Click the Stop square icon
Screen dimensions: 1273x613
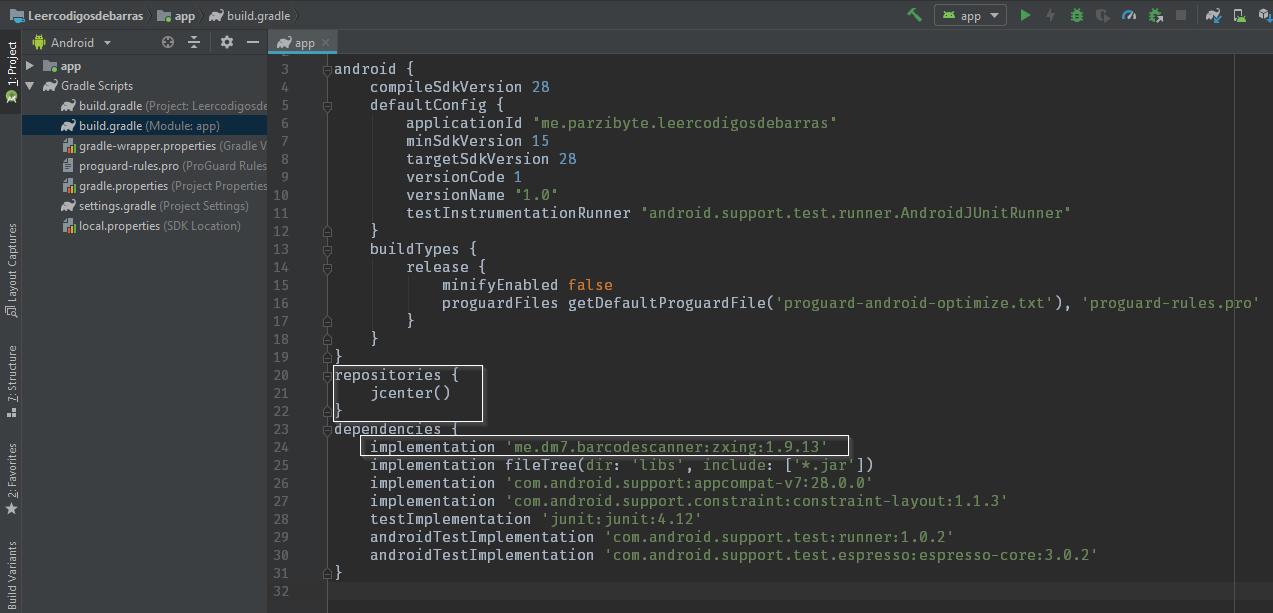coord(1181,15)
